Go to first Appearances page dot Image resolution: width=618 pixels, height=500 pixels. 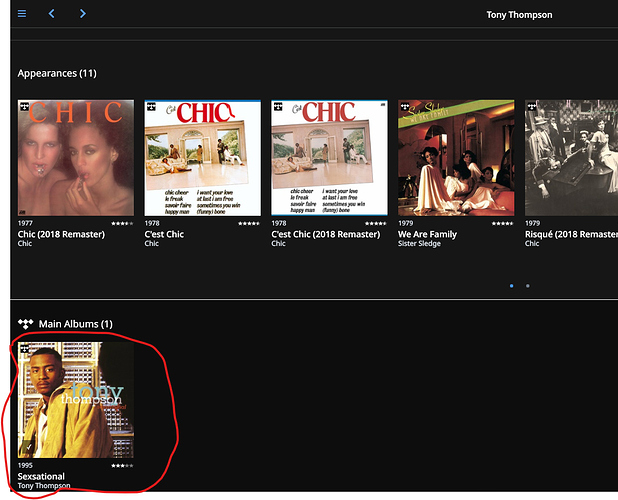pyautogui.click(x=512, y=286)
